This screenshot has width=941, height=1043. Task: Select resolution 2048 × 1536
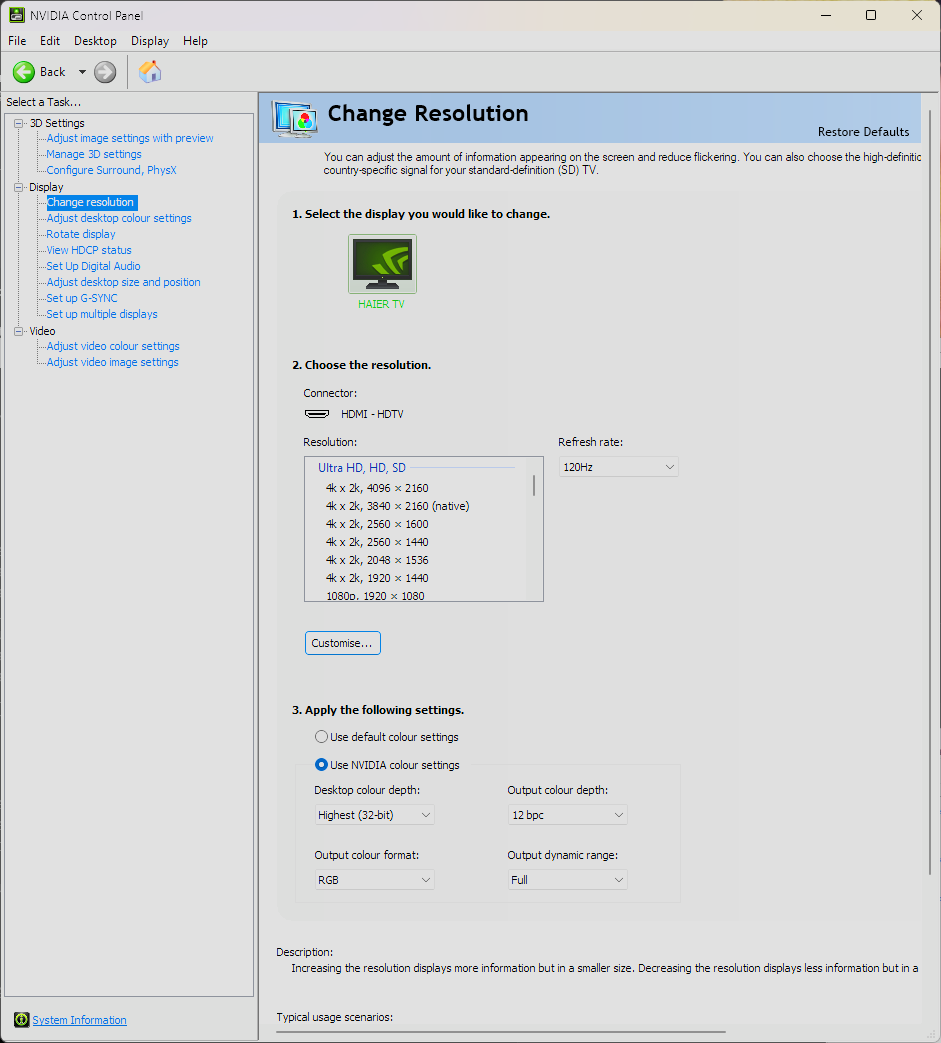pyautogui.click(x=377, y=560)
